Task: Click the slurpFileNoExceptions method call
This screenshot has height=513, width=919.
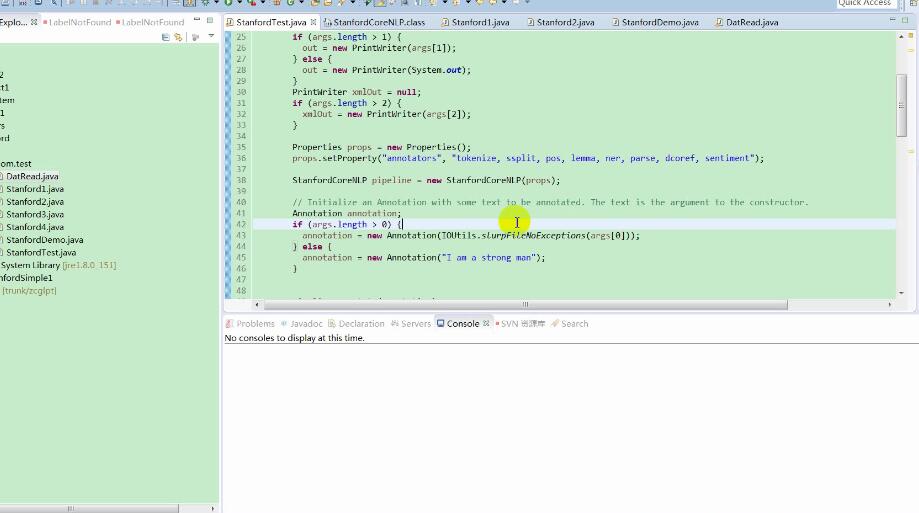Action: pos(533,236)
